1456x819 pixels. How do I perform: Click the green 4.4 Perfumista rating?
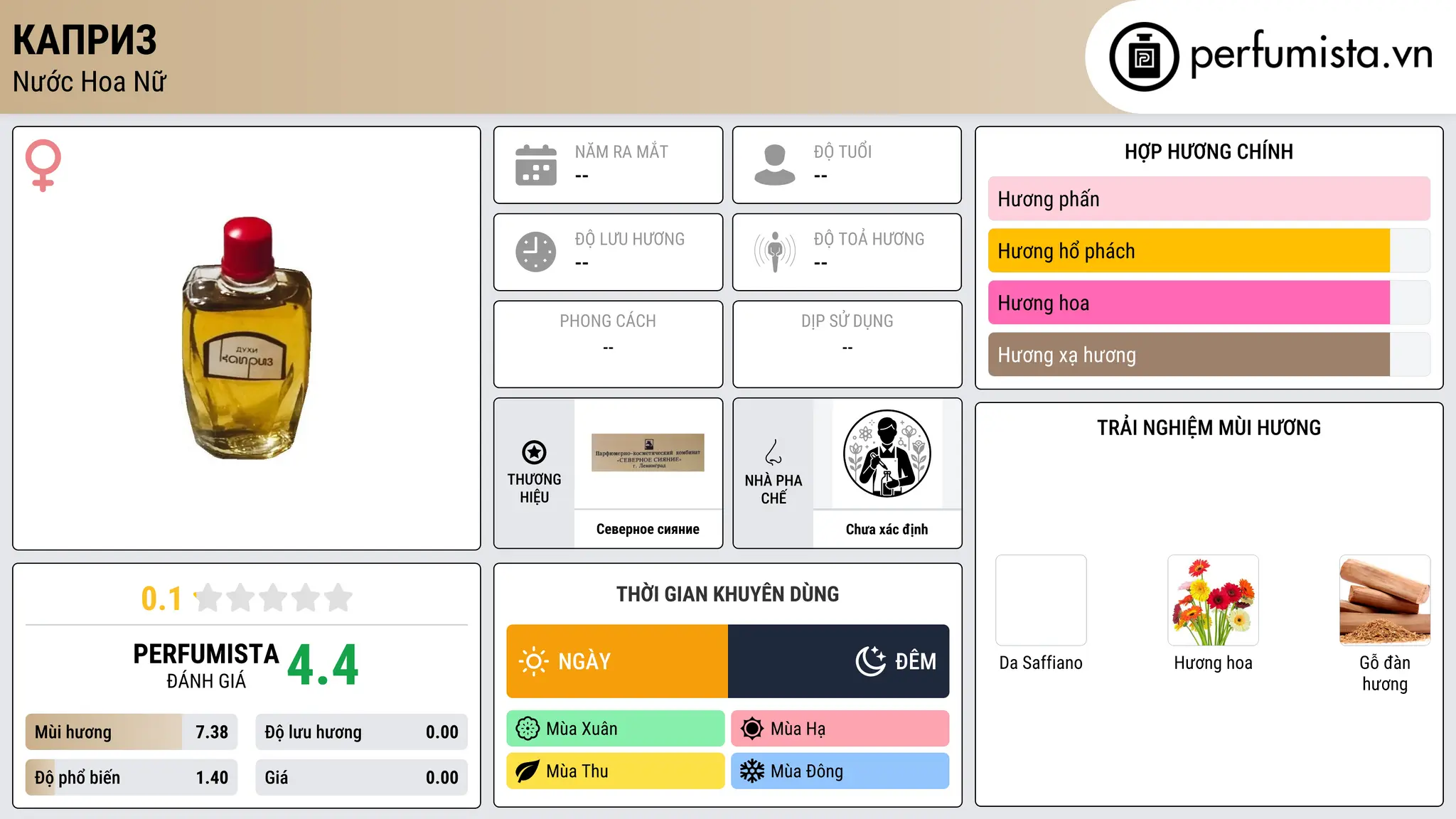[x=323, y=665]
